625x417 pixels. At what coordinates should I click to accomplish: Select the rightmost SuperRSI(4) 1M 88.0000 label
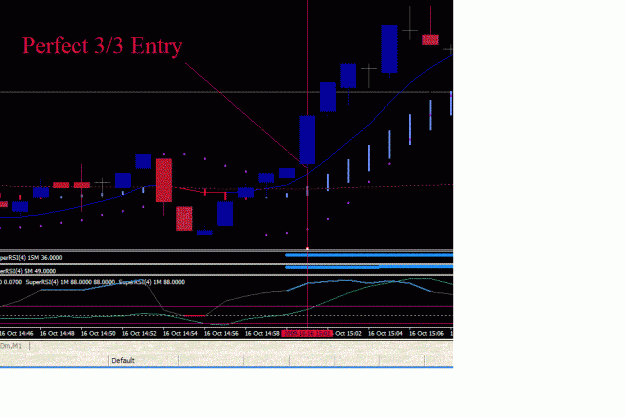[x=152, y=282]
